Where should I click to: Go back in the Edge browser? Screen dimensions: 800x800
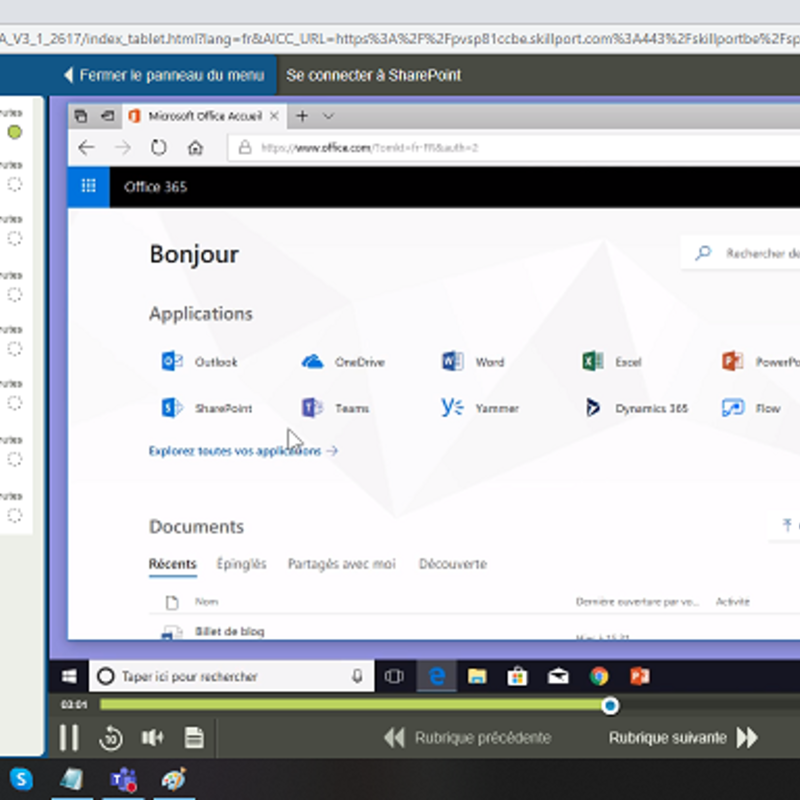[x=86, y=148]
